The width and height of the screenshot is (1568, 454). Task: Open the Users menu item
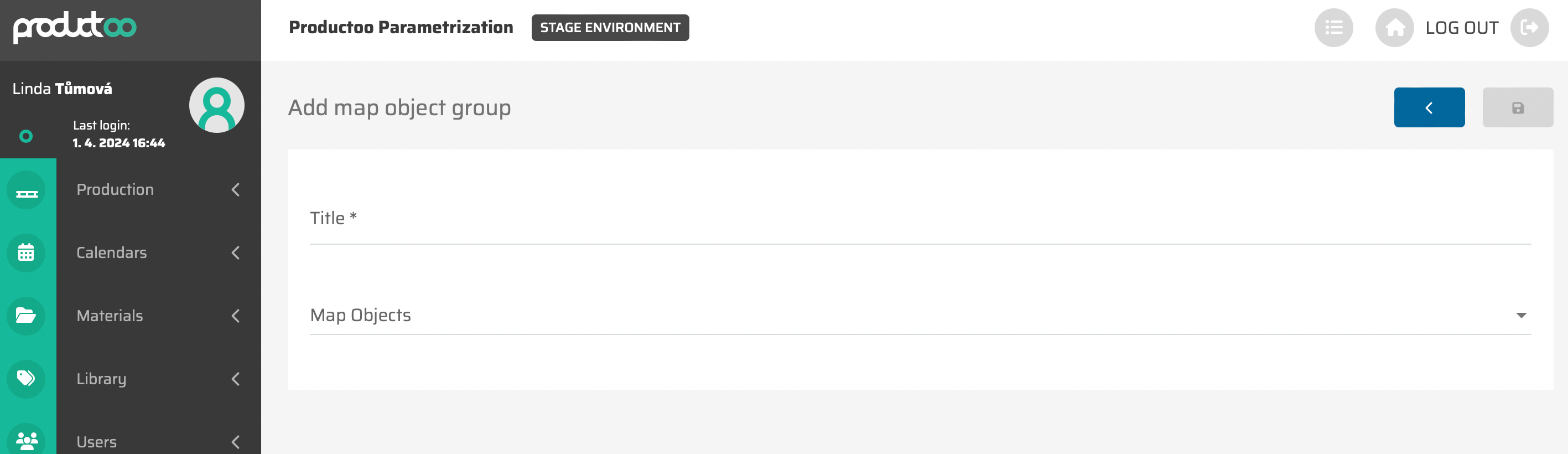(x=97, y=442)
